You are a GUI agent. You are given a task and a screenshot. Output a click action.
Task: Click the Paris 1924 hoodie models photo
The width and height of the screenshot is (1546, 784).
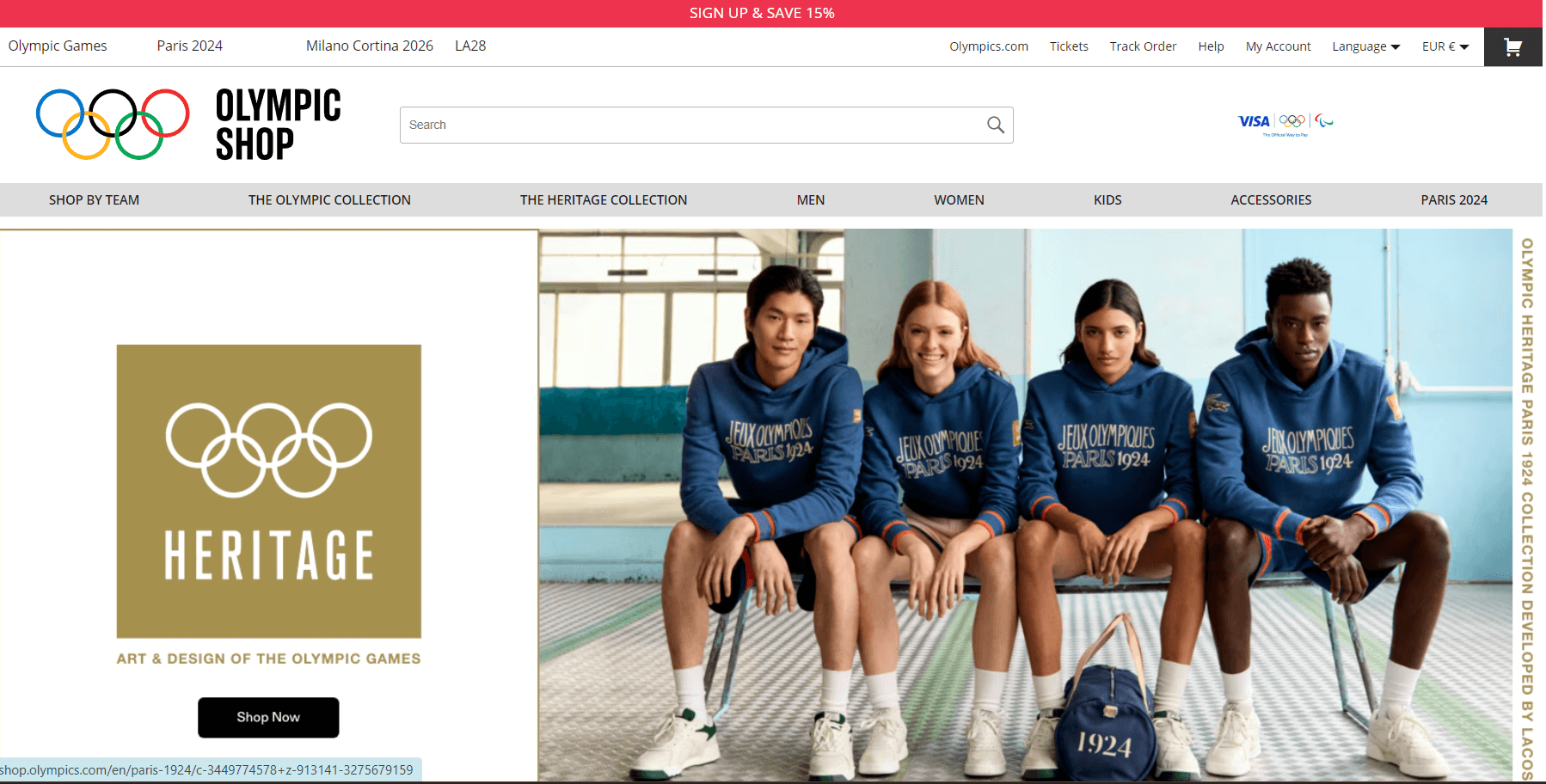1025,505
